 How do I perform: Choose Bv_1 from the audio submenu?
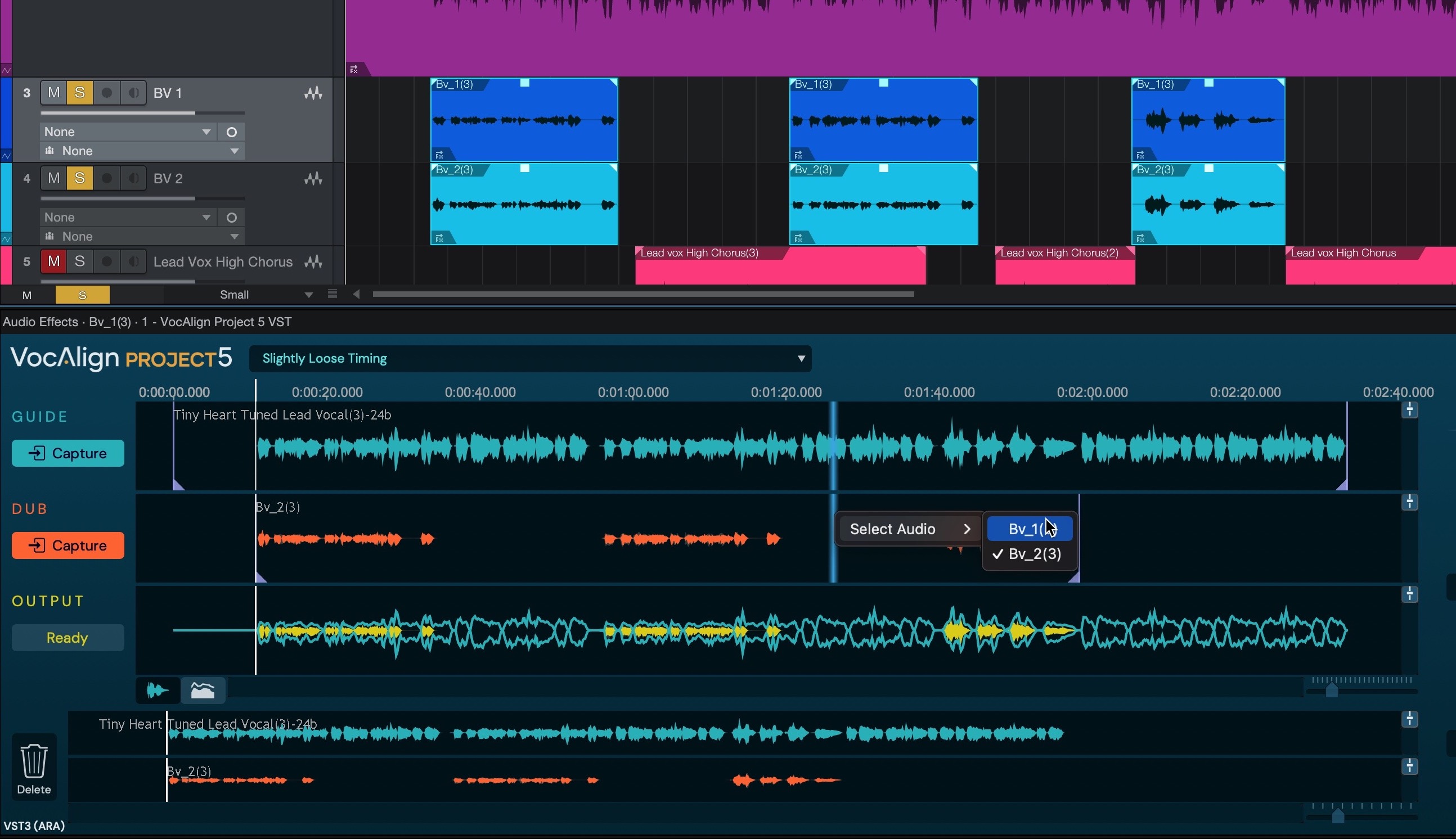tap(1029, 529)
